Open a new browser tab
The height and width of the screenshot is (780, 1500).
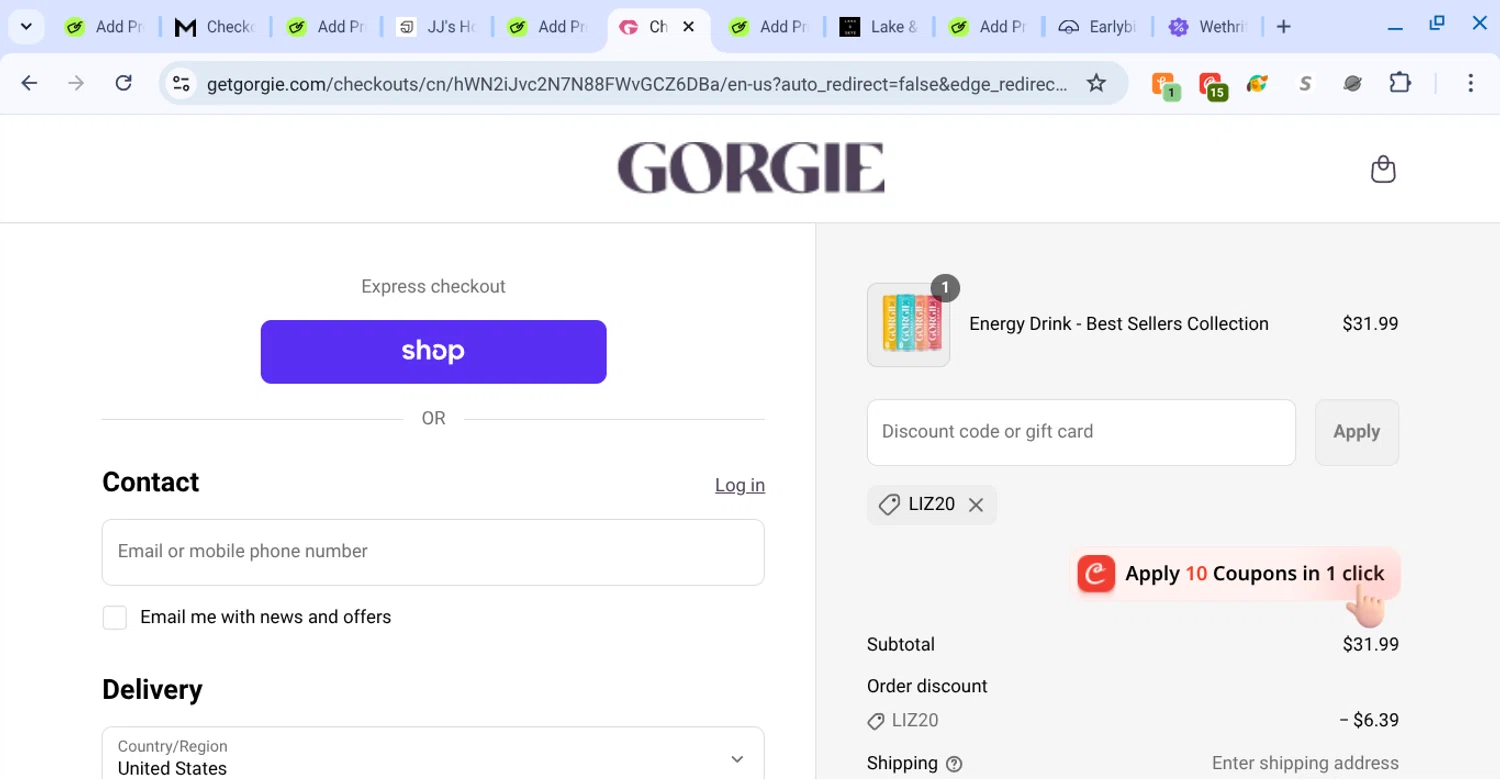(1284, 27)
